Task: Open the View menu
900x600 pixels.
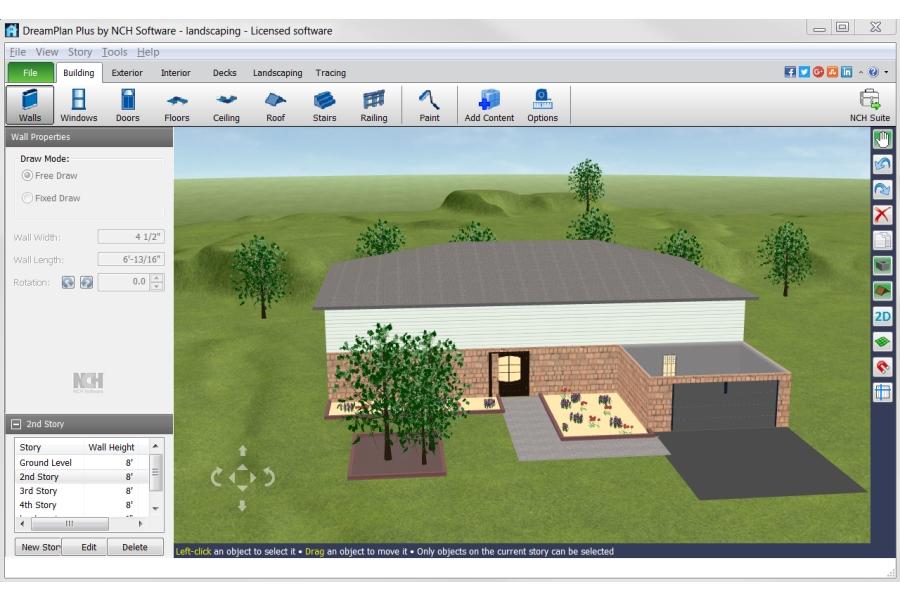Action: [46, 52]
